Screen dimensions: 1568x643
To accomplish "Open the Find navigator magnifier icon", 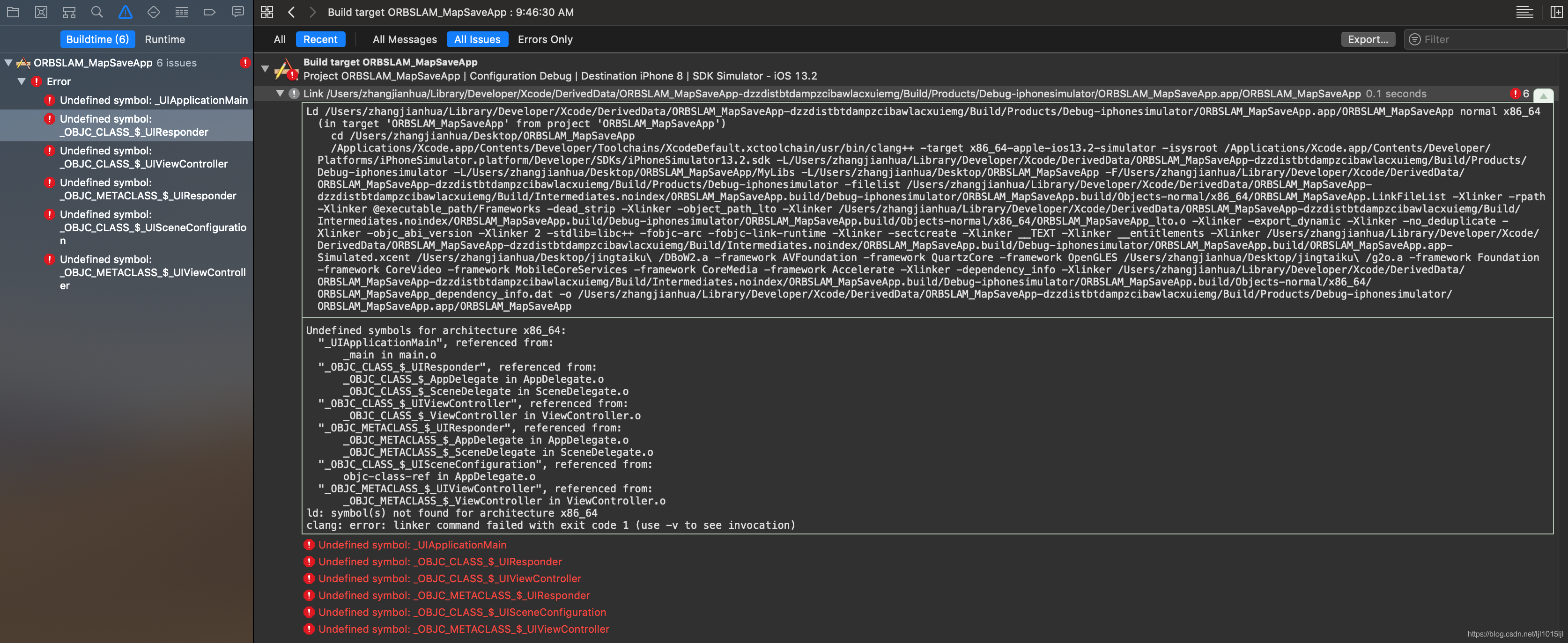I will 97,12.
